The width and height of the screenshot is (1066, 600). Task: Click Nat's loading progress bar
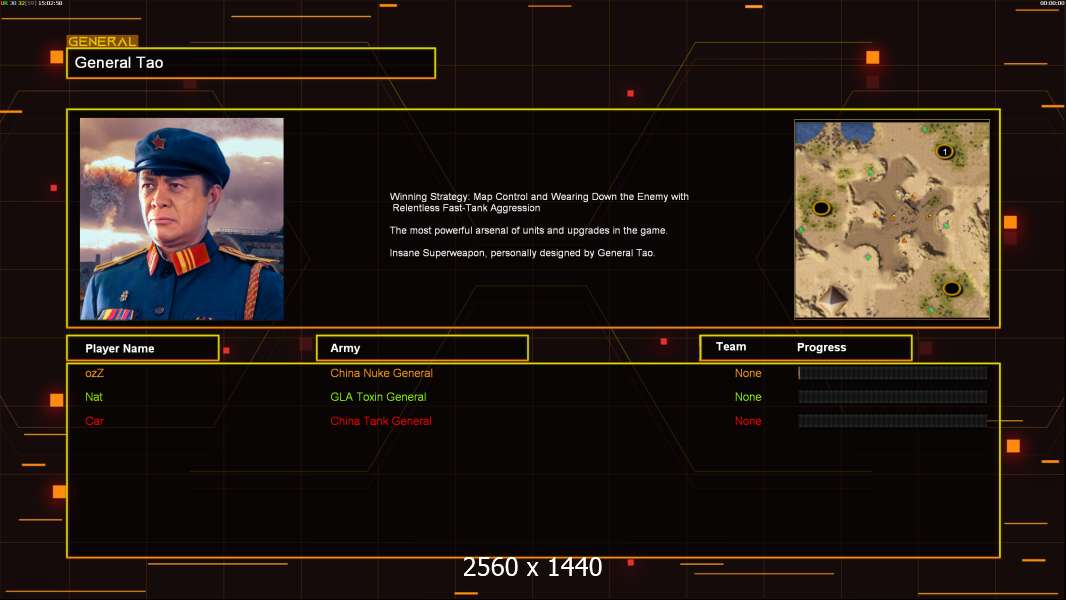893,397
